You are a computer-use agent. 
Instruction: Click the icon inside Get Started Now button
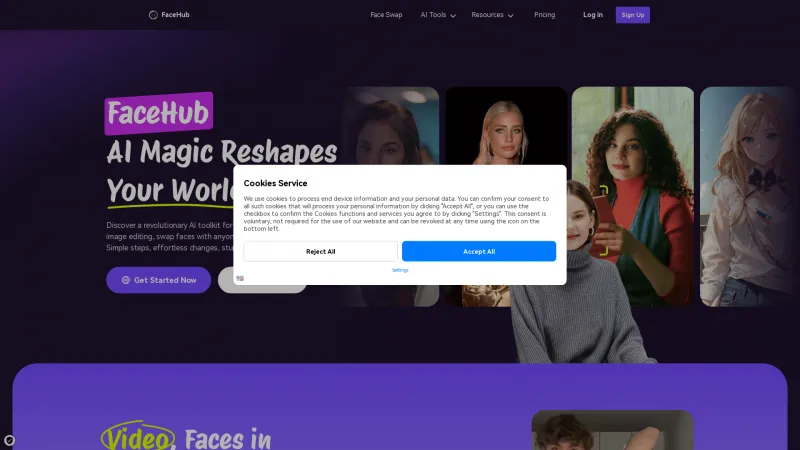[126, 280]
